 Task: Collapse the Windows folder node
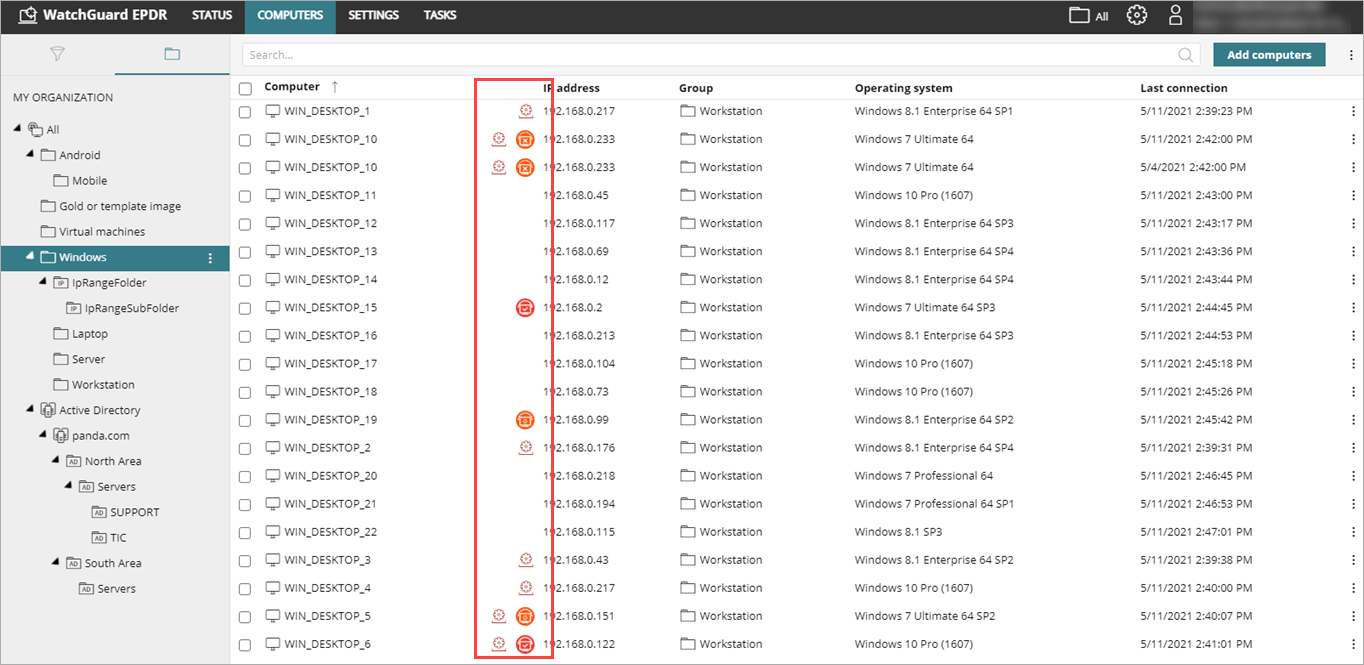tap(30, 257)
